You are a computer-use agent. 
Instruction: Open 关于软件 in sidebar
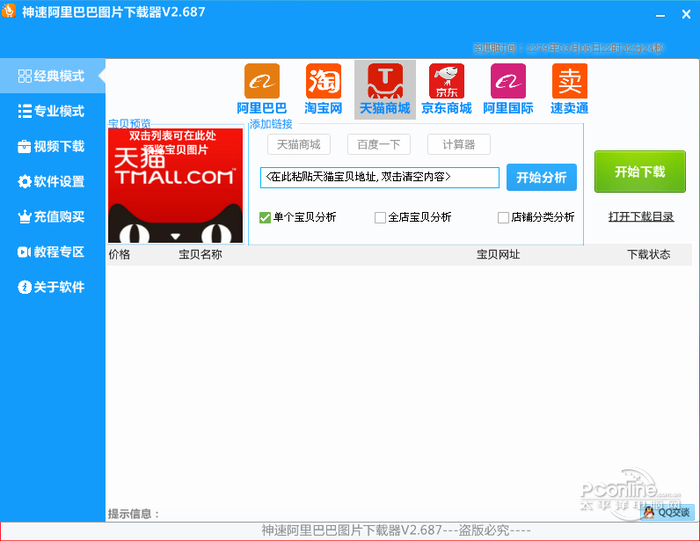(x=52, y=287)
